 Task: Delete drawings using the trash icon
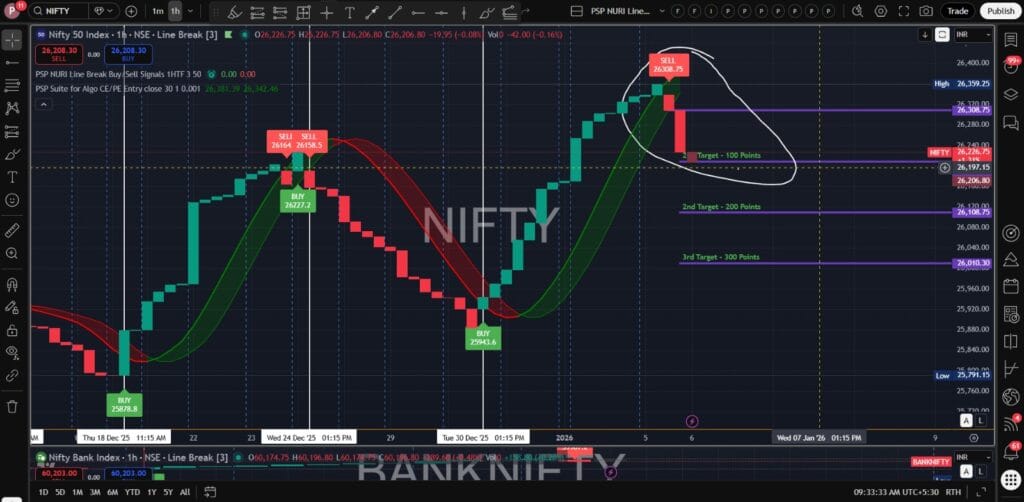point(12,406)
